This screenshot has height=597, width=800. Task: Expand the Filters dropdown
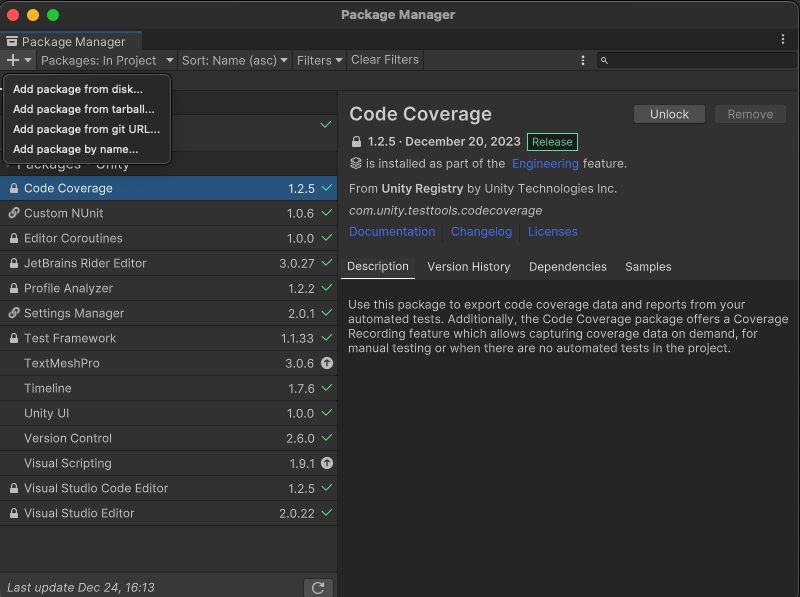pos(319,61)
